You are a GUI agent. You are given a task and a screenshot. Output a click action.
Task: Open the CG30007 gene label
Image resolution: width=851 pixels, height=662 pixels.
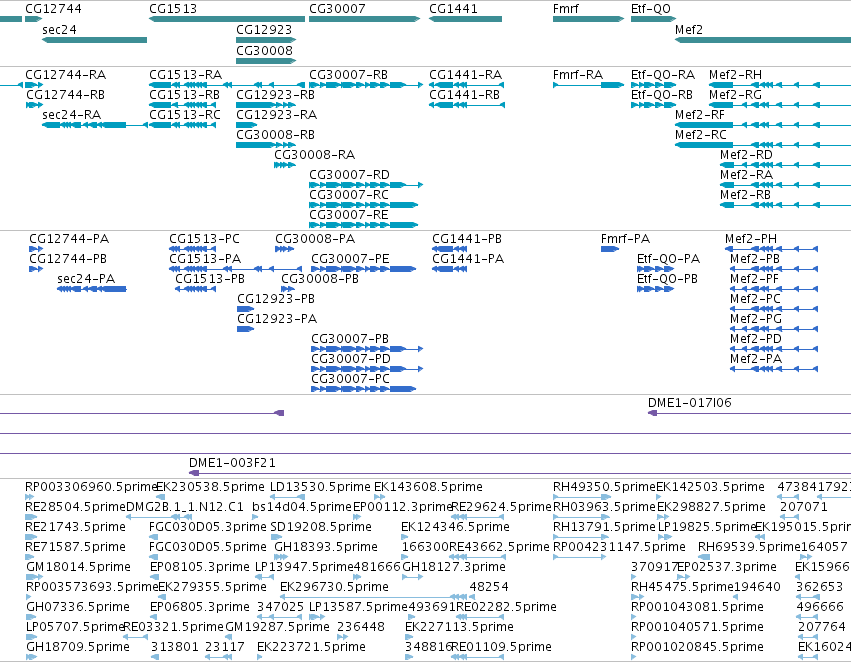337,9
